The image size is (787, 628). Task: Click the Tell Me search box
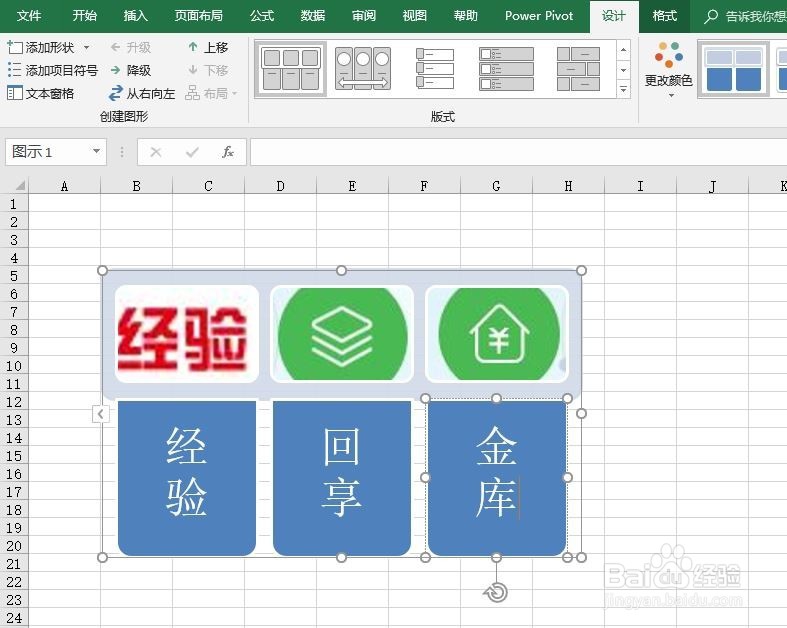click(x=745, y=17)
